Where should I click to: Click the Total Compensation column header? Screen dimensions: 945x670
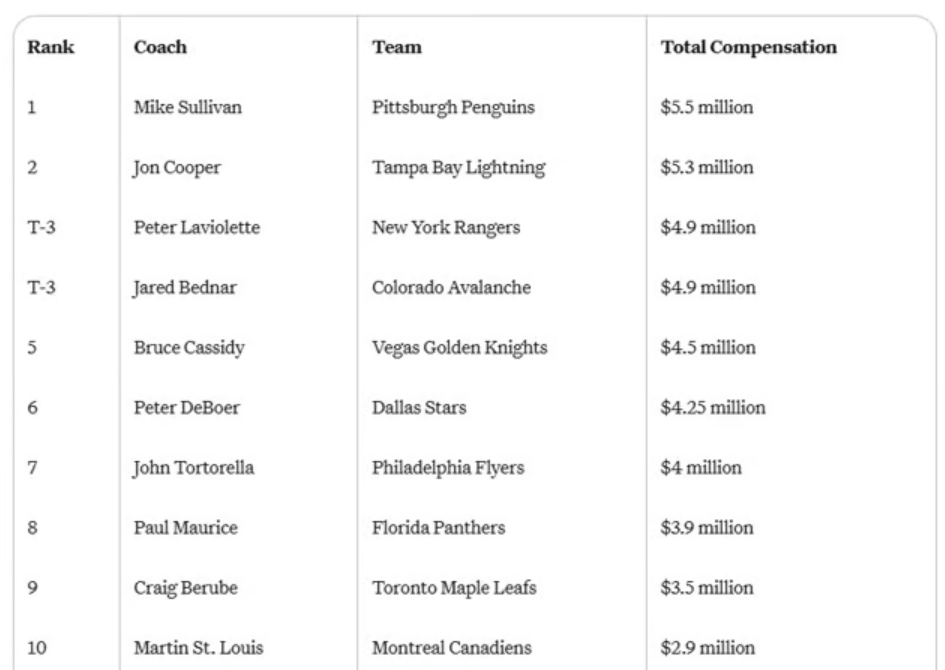(749, 48)
